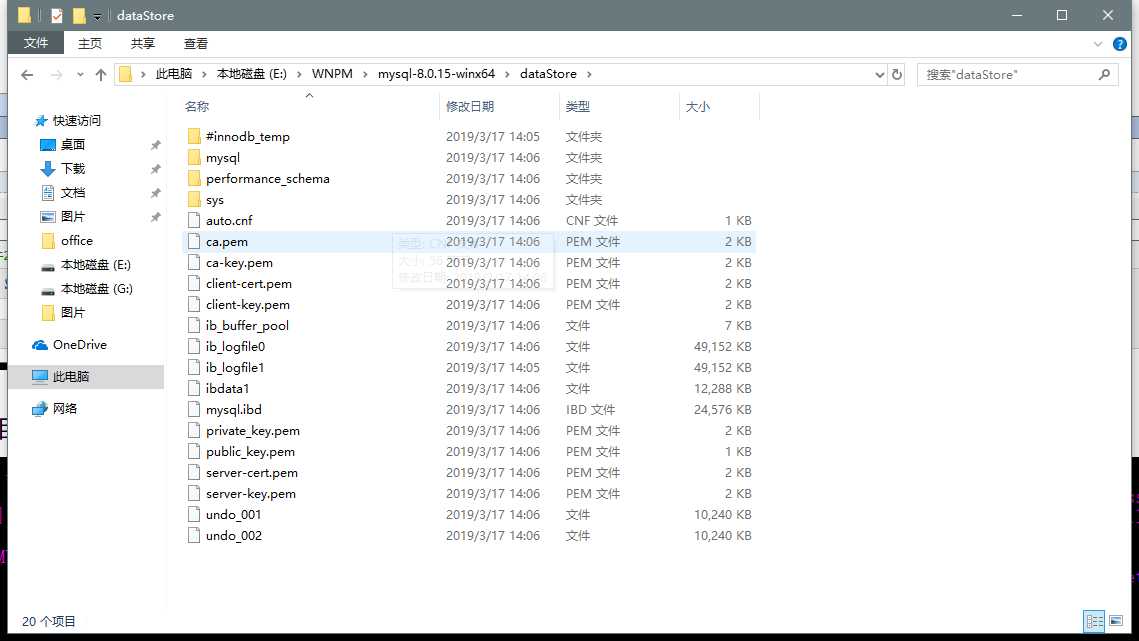Screen dimensions: 1139x641
Task: Select the mysql.ibd file icon
Action: pyautogui.click(x=194, y=409)
